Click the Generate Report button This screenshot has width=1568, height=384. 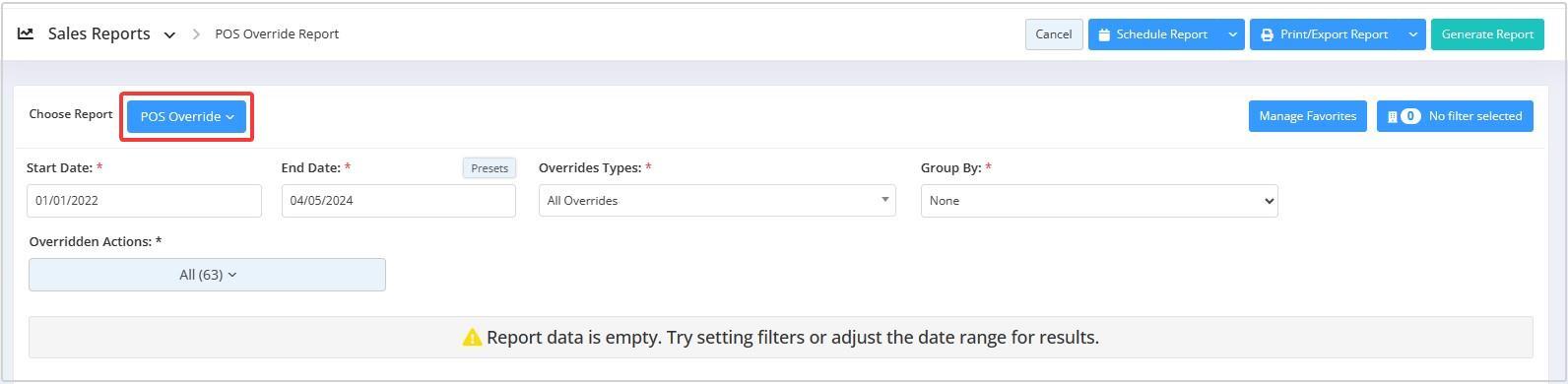[1487, 34]
